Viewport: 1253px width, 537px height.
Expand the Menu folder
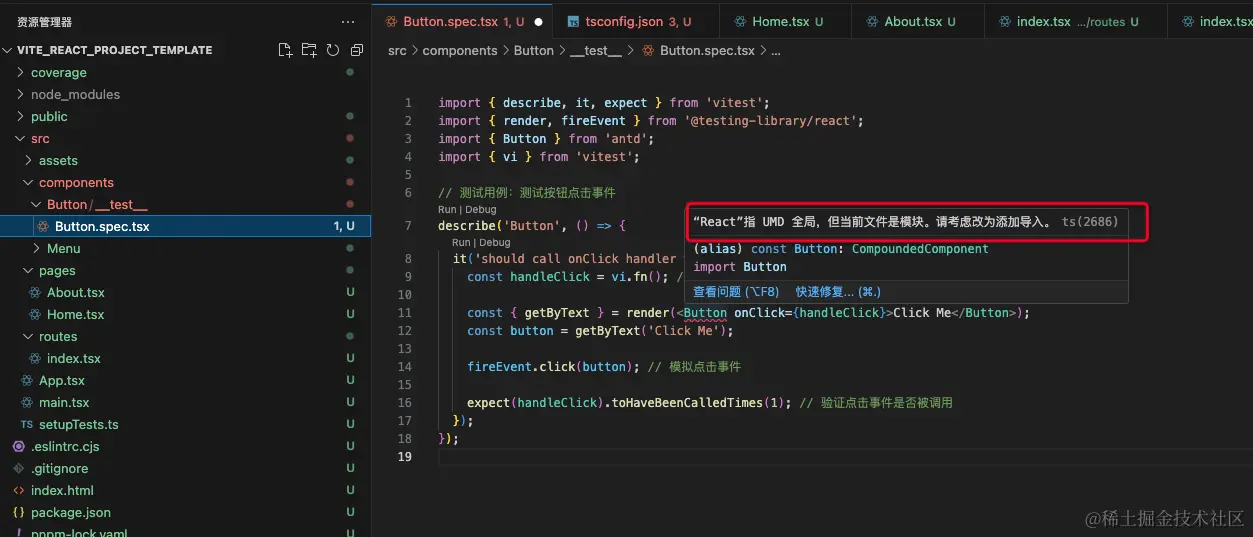(x=37, y=248)
